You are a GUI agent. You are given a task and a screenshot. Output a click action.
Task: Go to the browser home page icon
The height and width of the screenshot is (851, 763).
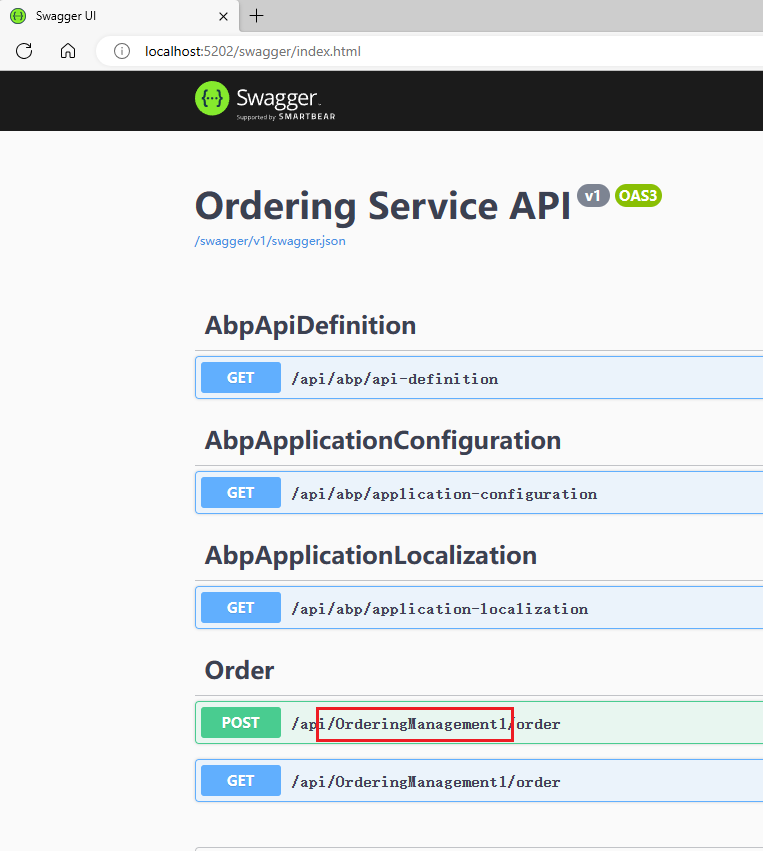pos(68,51)
